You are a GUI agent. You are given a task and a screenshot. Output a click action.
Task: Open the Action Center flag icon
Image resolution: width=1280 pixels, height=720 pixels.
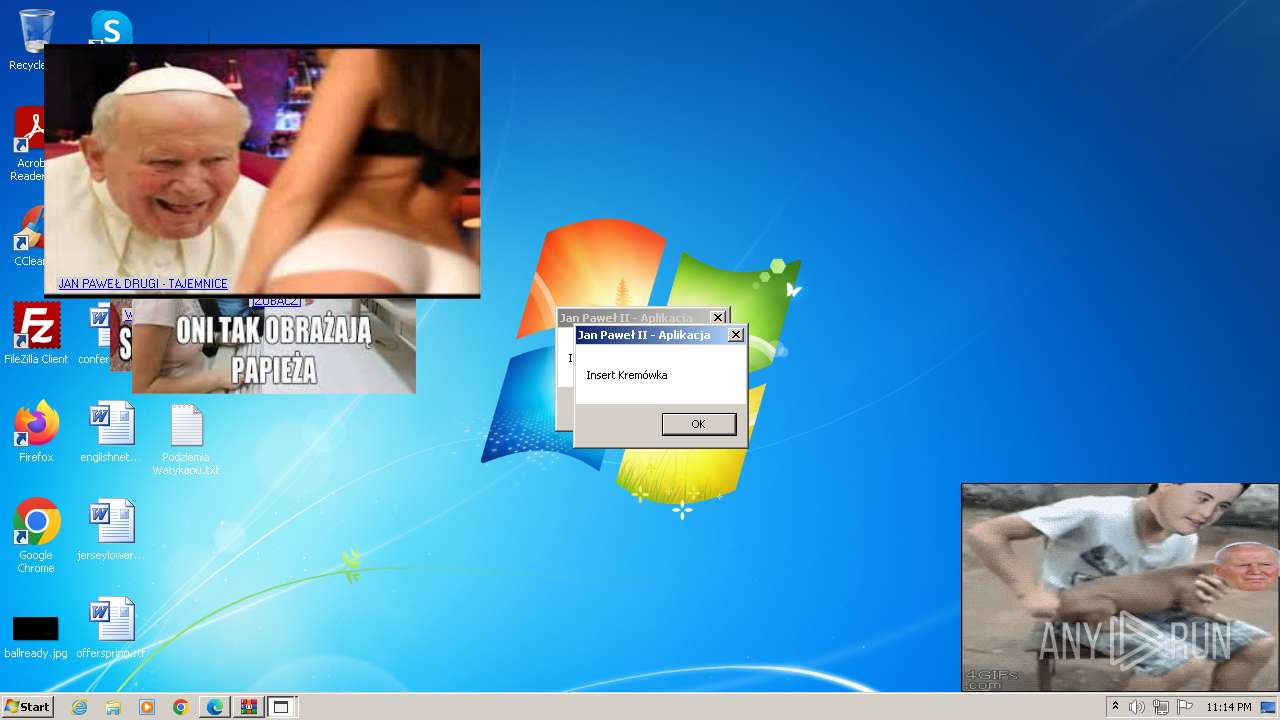[1185, 707]
